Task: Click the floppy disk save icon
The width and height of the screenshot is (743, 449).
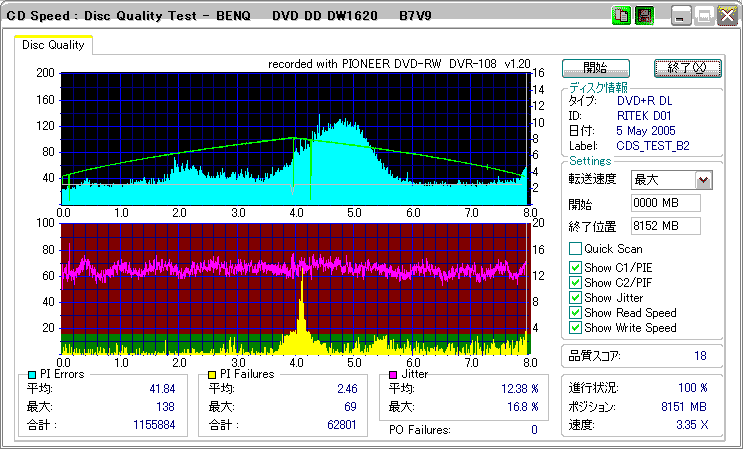Action: click(x=643, y=16)
